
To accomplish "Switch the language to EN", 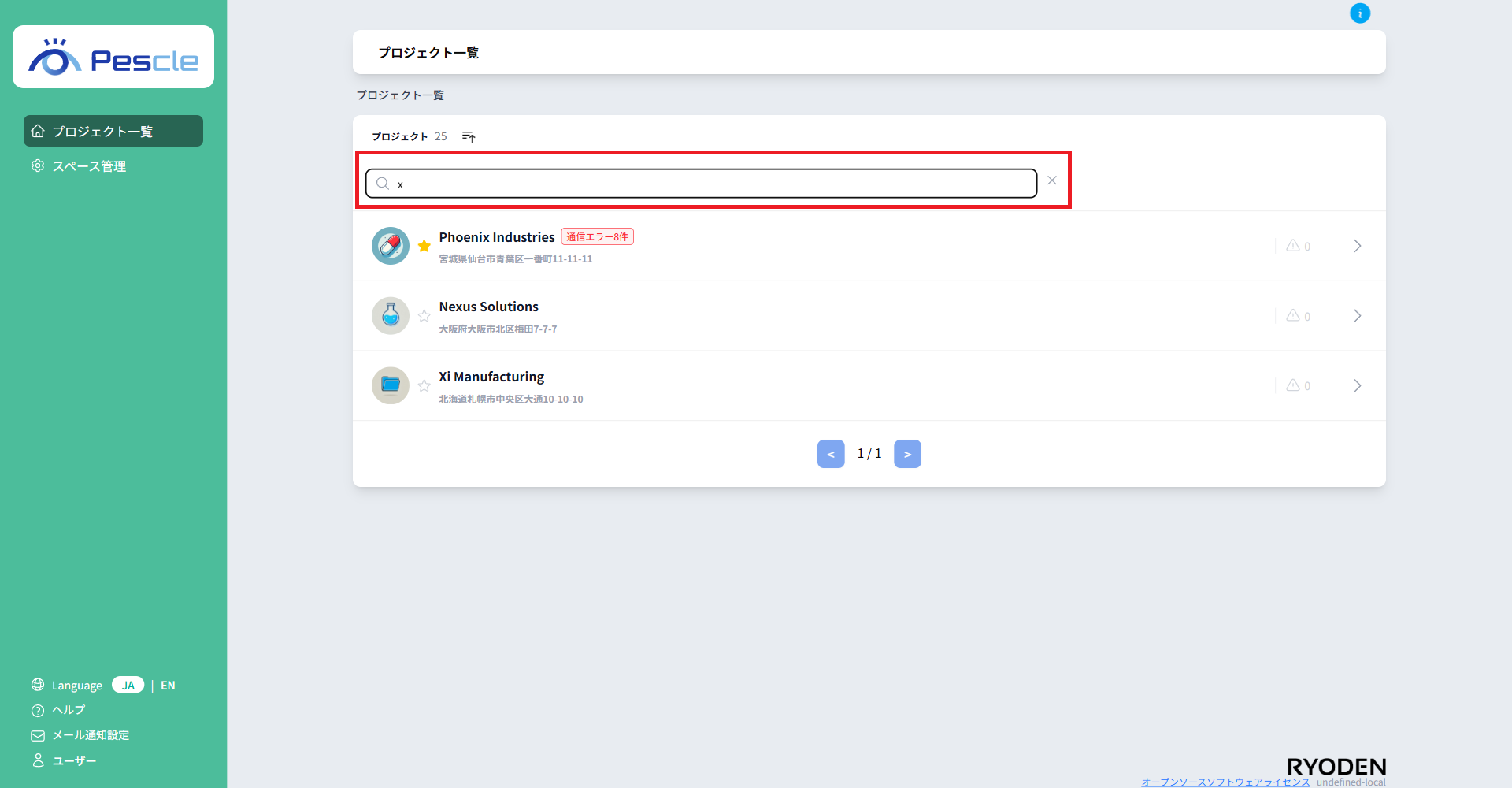I will tap(168, 686).
